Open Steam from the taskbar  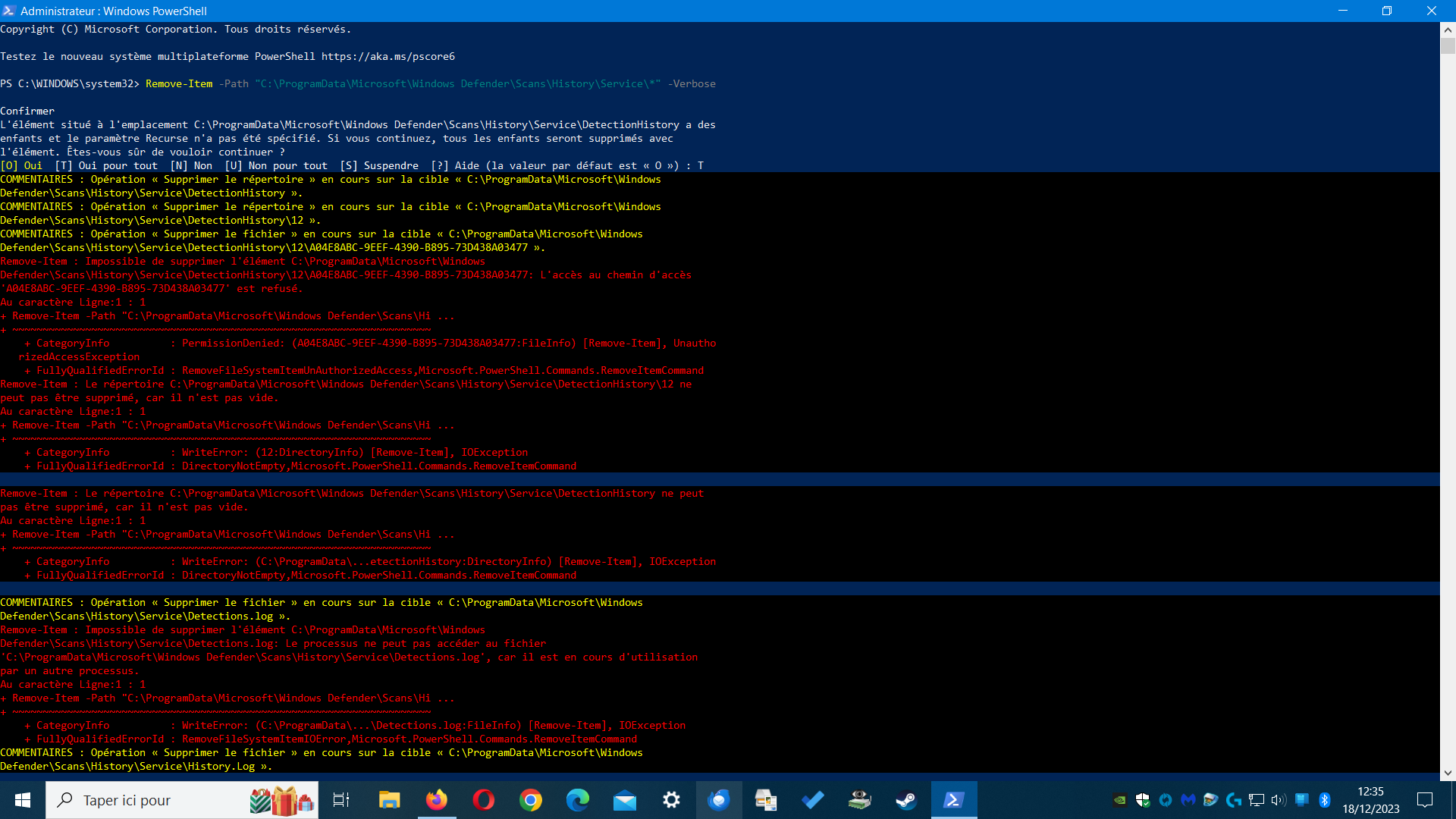pyautogui.click(x=906, y=800)
